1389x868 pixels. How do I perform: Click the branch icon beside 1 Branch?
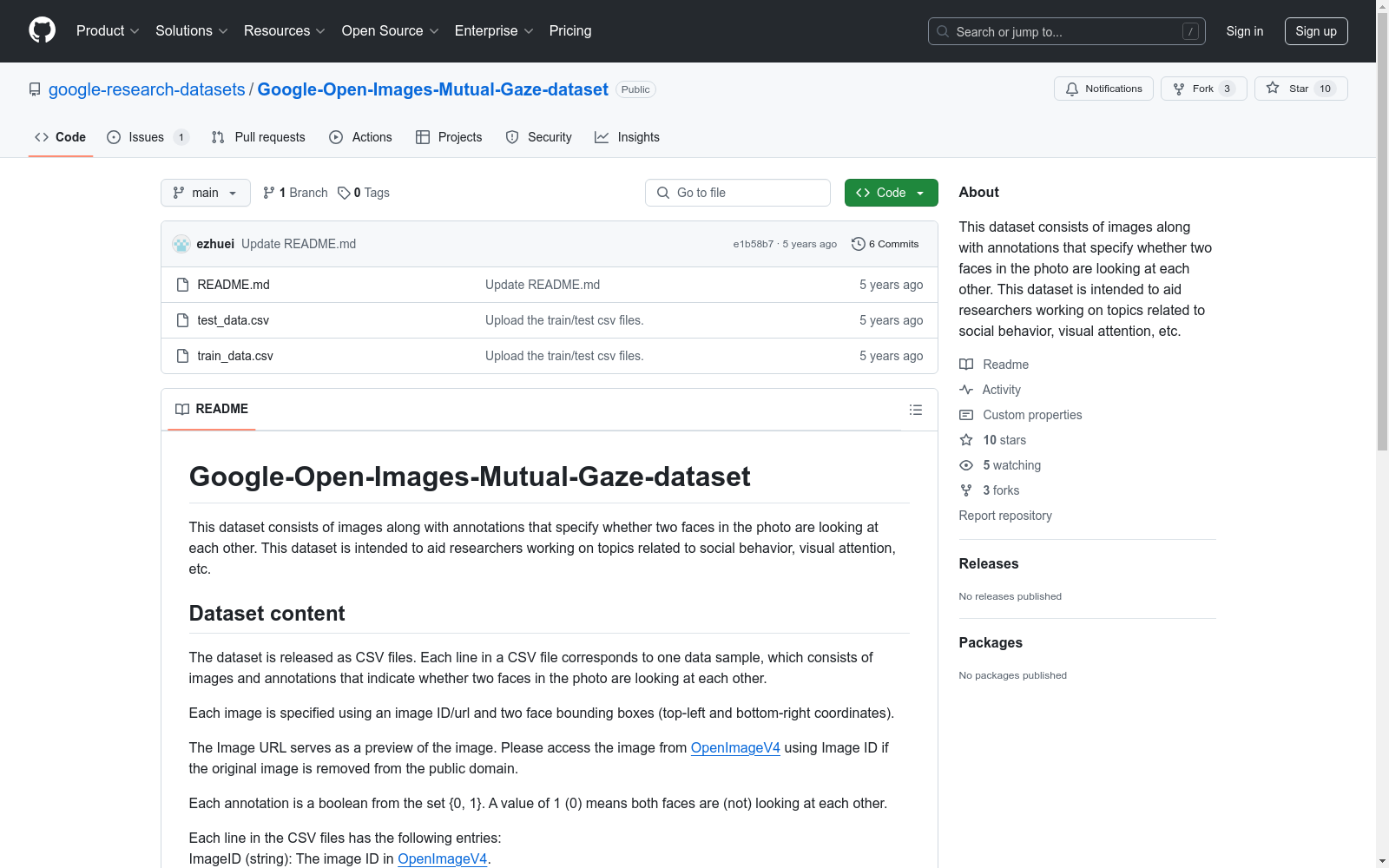coord(269,193)
